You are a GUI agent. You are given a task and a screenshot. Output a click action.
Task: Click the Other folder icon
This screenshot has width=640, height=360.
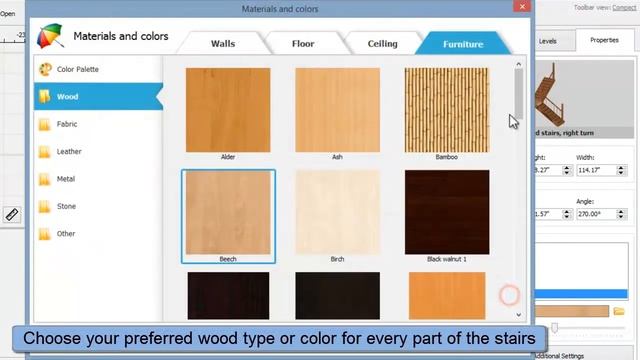tap(44, 233)
